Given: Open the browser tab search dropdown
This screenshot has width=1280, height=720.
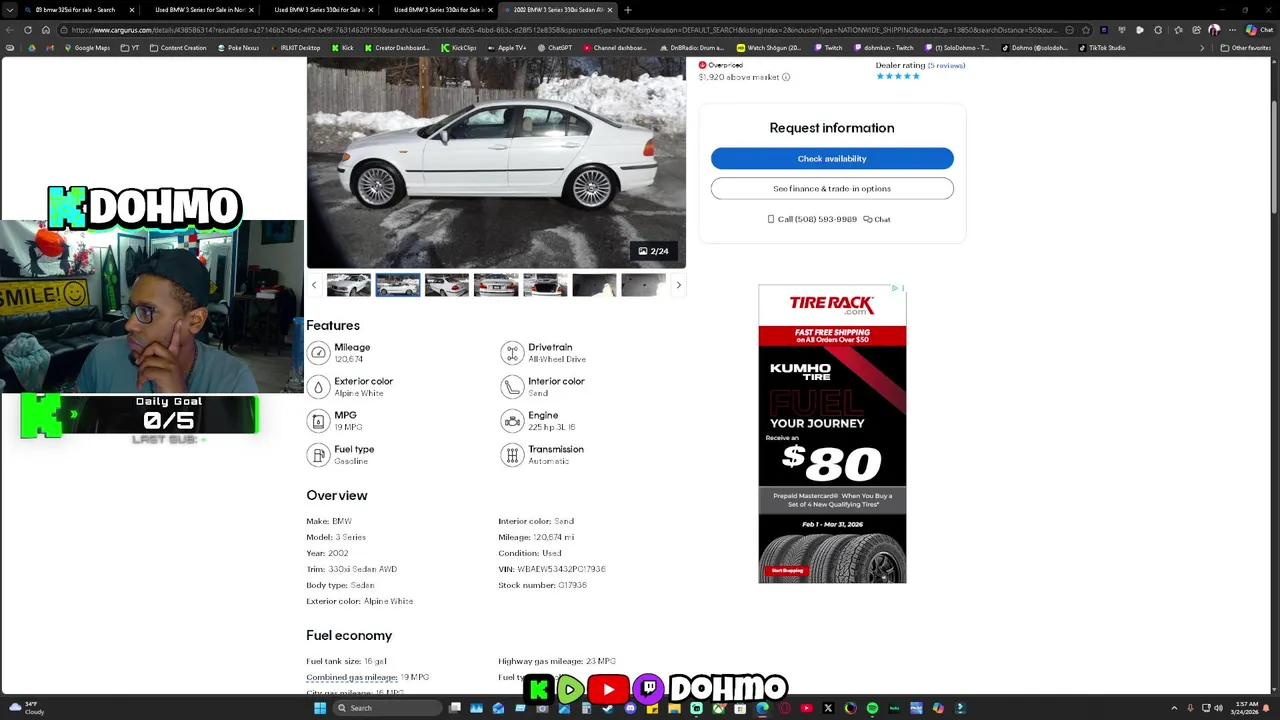Looking at the screenshot, I should click(12, 10).
